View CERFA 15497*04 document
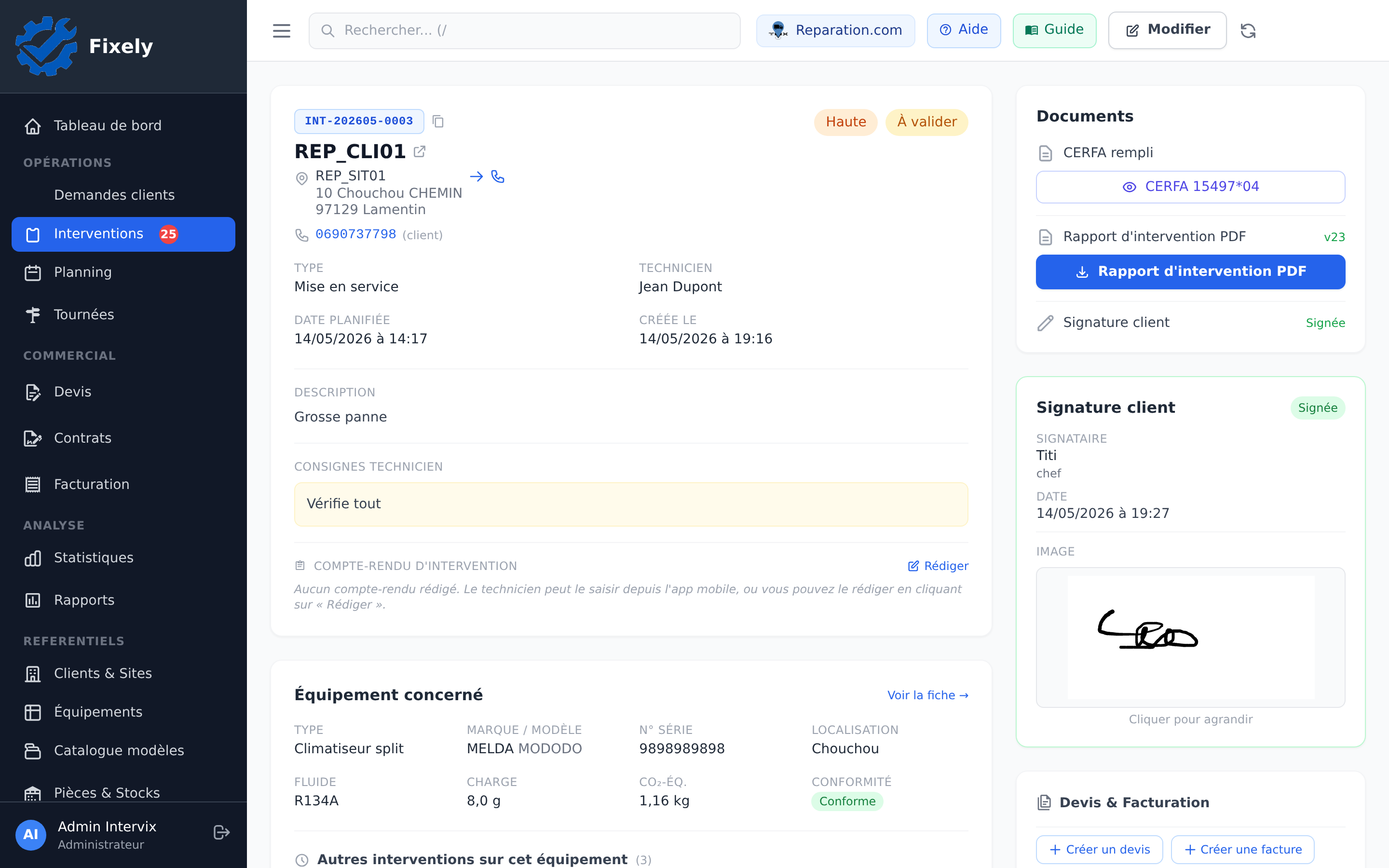 point(1190,187)
